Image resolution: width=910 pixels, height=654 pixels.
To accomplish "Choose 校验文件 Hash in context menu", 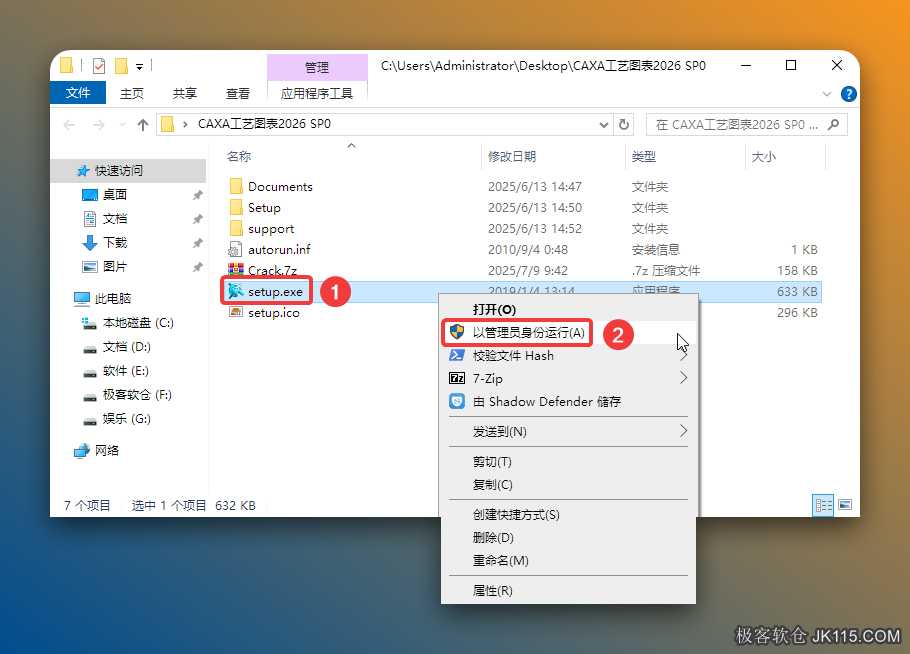I will coord(569,355).
